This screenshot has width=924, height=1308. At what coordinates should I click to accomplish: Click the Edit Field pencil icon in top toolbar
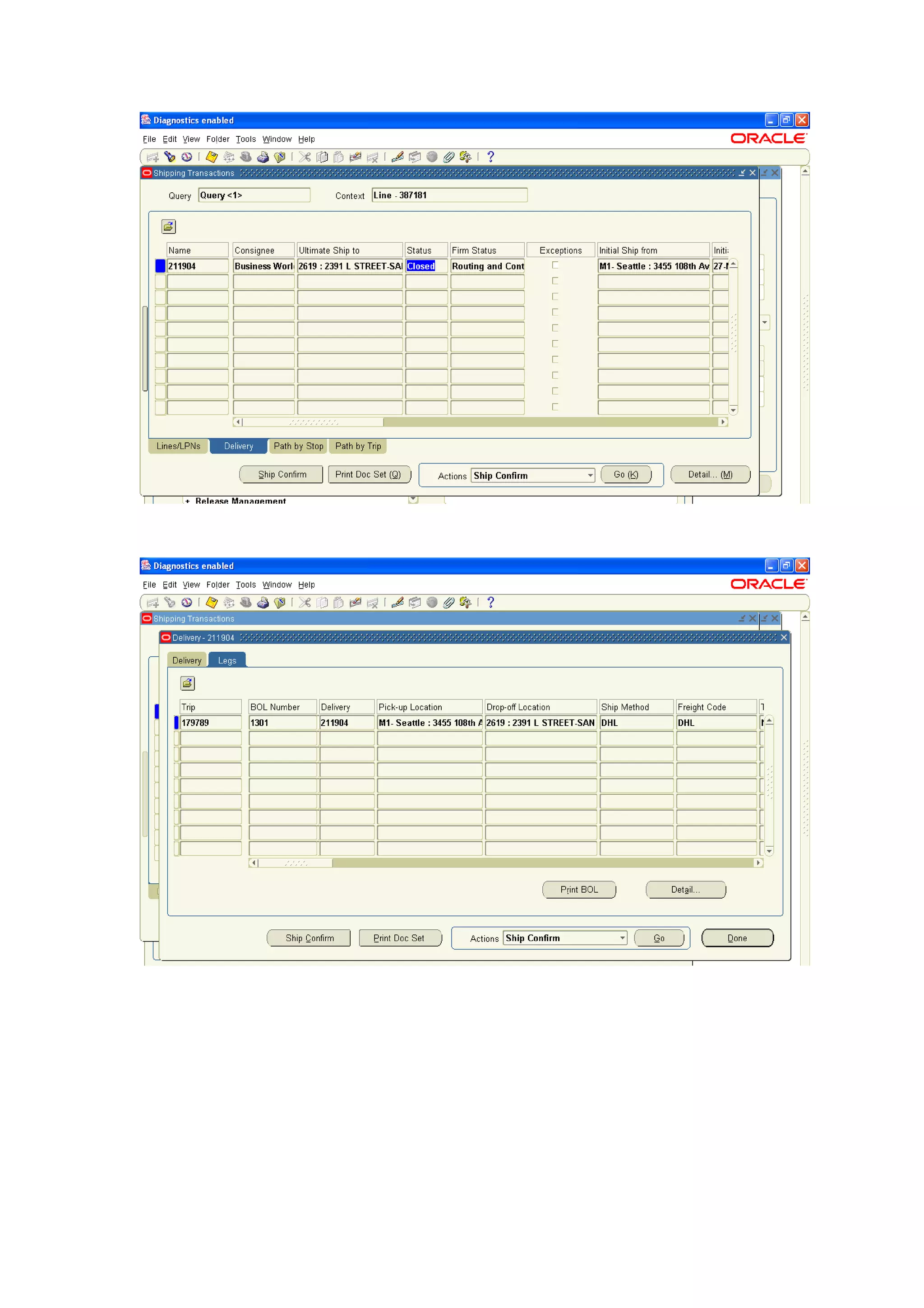pyautogui.click(x=397, y=157)
